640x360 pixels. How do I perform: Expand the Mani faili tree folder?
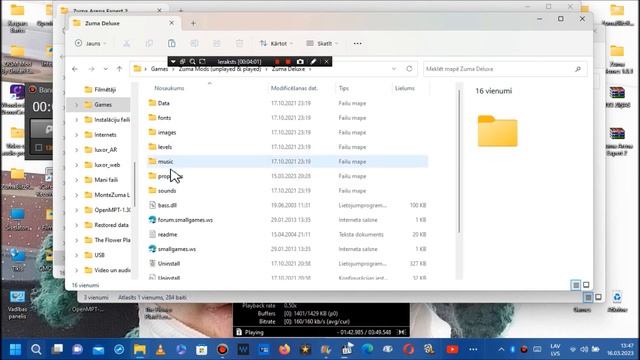pyautogui.click(x=76, y=180)
